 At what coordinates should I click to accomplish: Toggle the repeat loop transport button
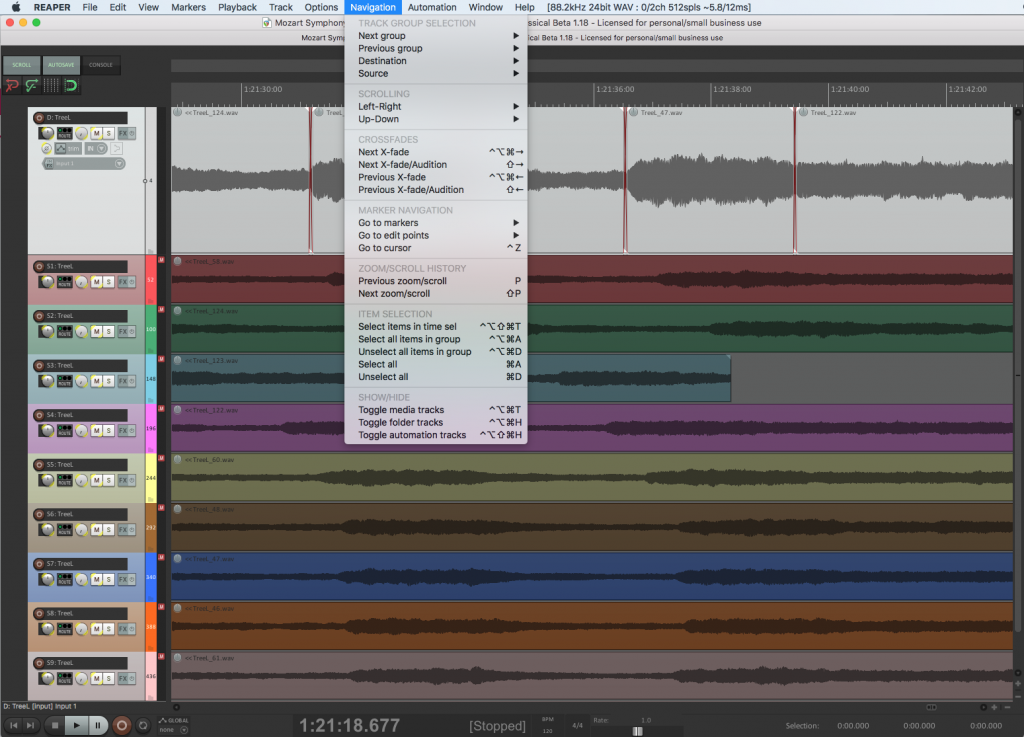click(x=143, y=725)
